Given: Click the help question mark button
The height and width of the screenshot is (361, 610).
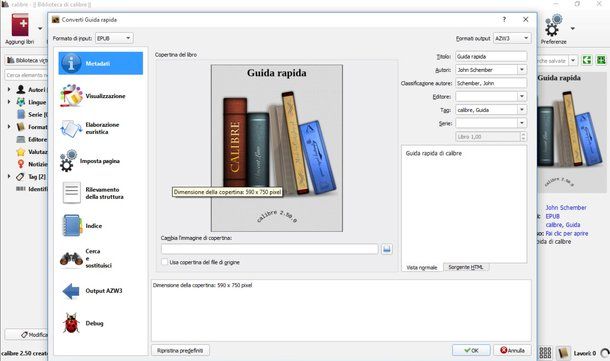Looking at the screenshot, I should pos(504,19).
